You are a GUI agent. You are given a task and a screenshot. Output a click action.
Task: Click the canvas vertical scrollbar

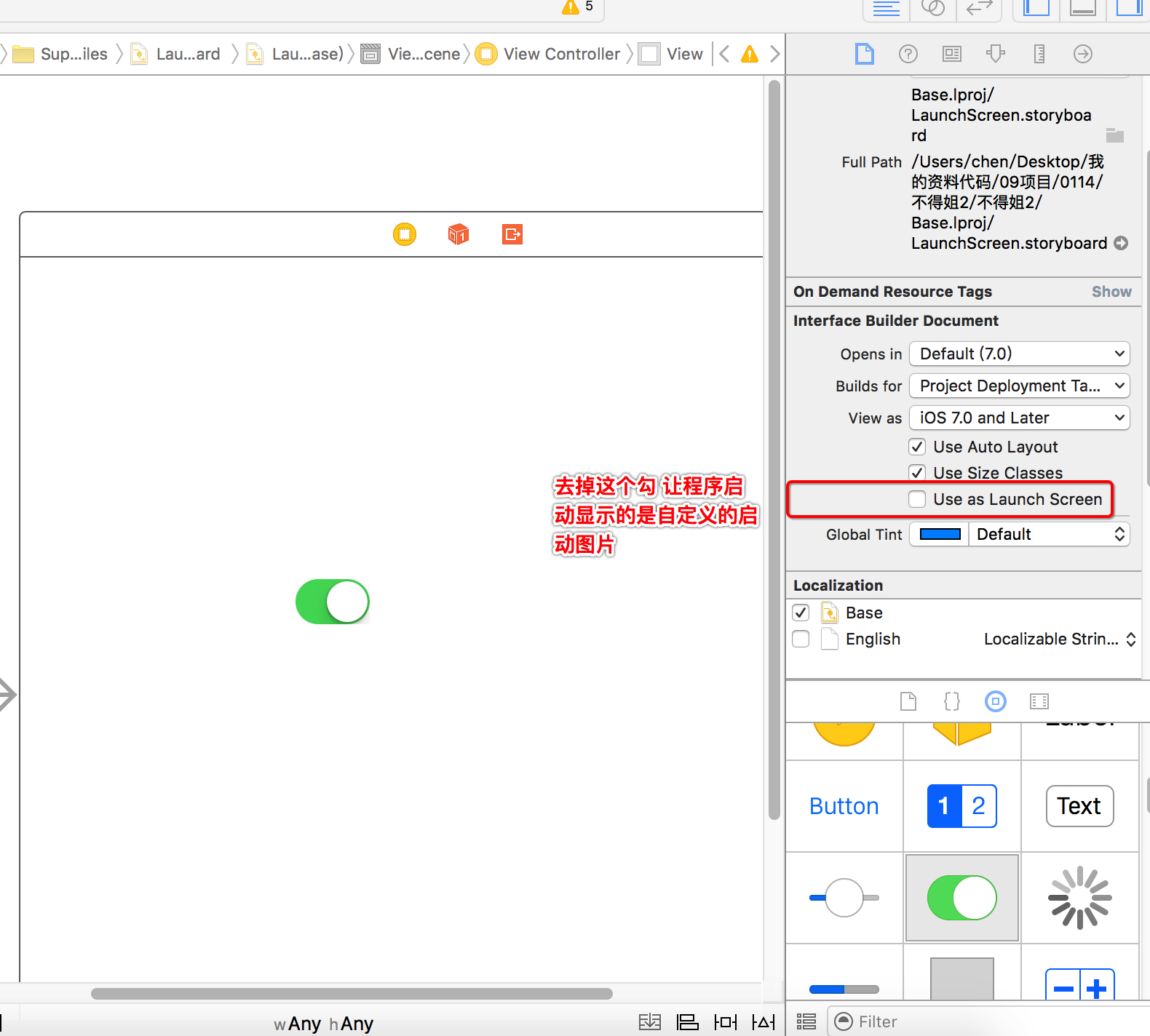click(x=774, y=450)
